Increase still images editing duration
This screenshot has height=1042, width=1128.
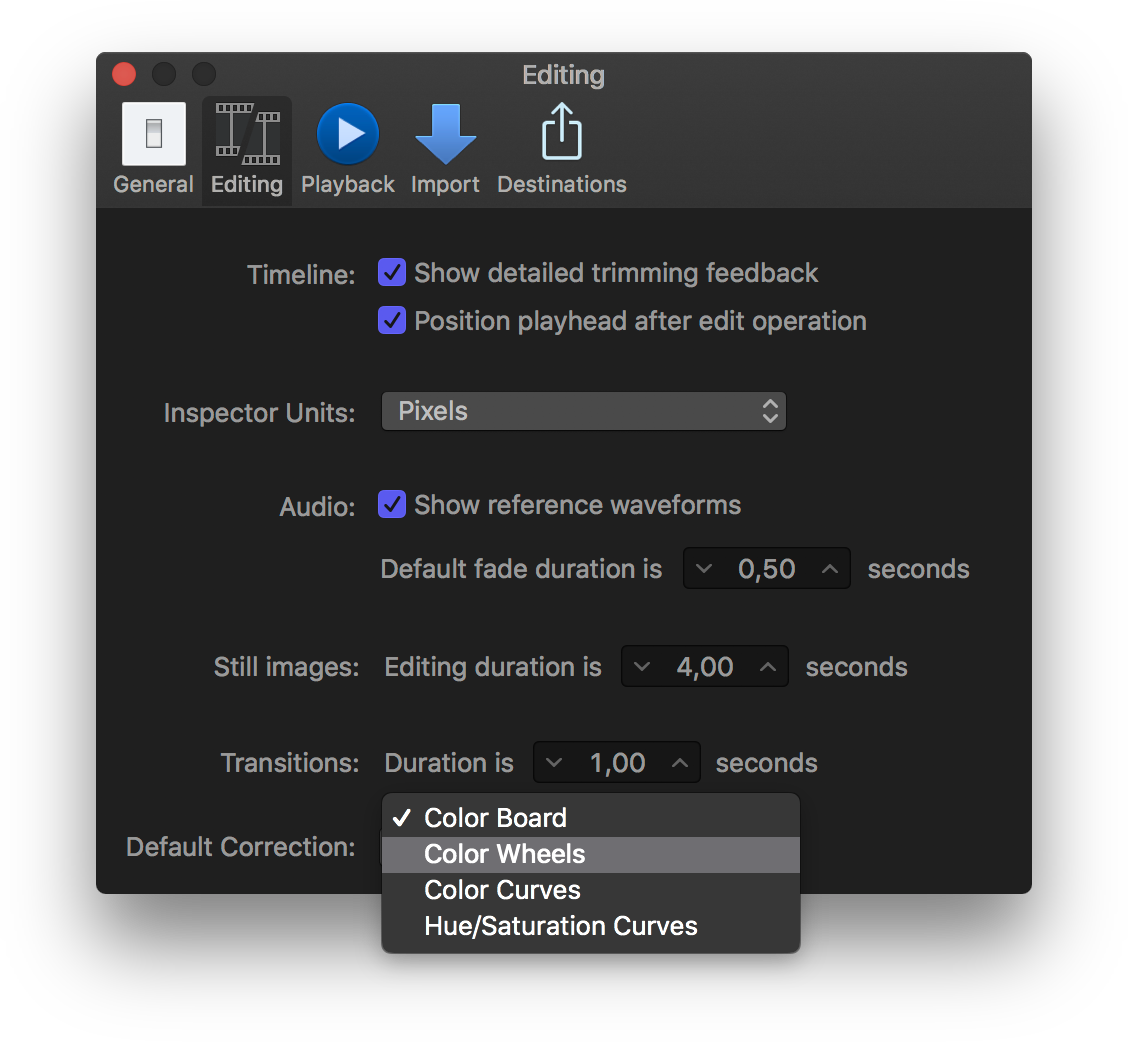[768, 666]
